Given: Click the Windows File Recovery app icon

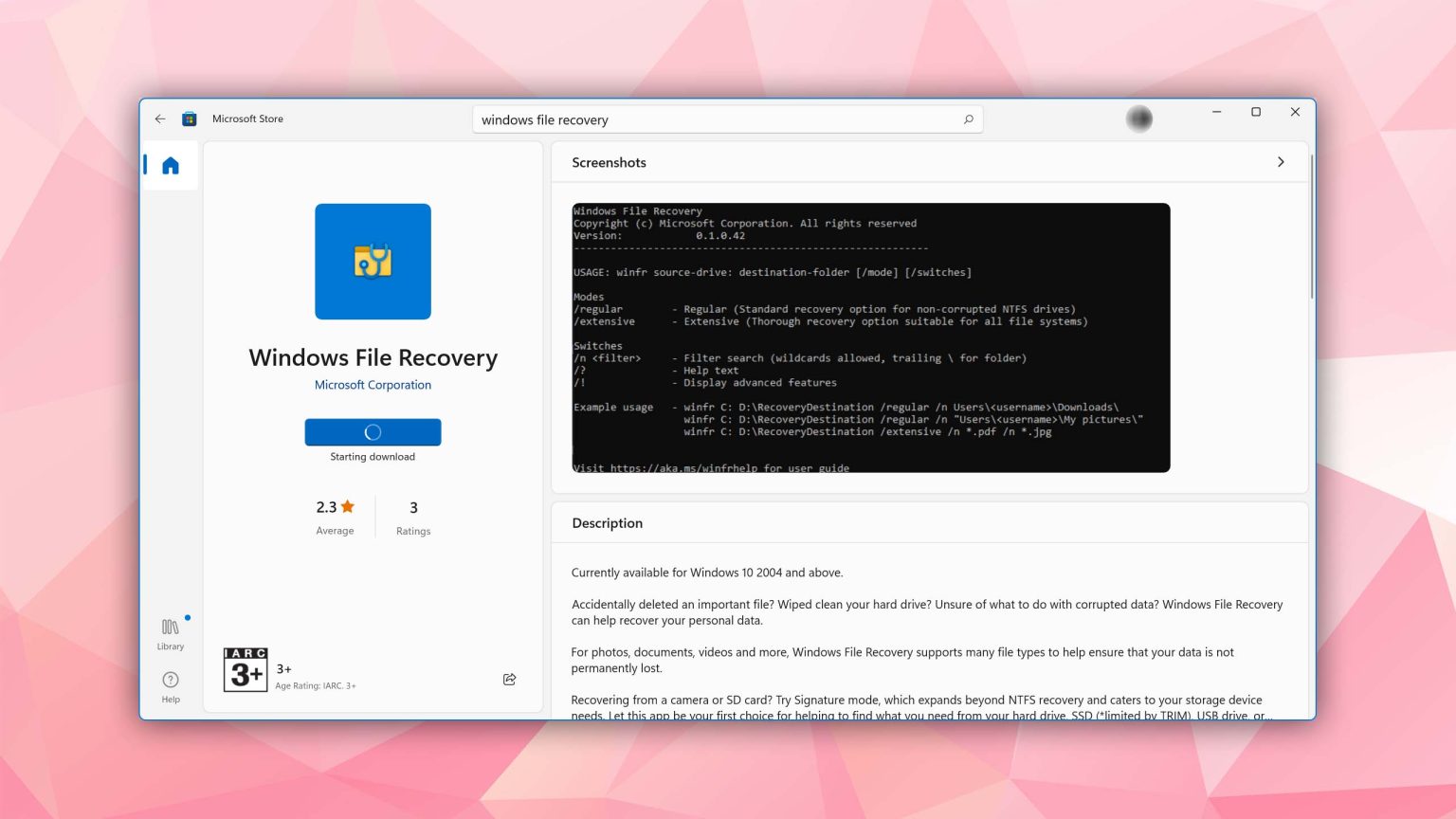Looking at the screenshot, I should click(373, 262).
